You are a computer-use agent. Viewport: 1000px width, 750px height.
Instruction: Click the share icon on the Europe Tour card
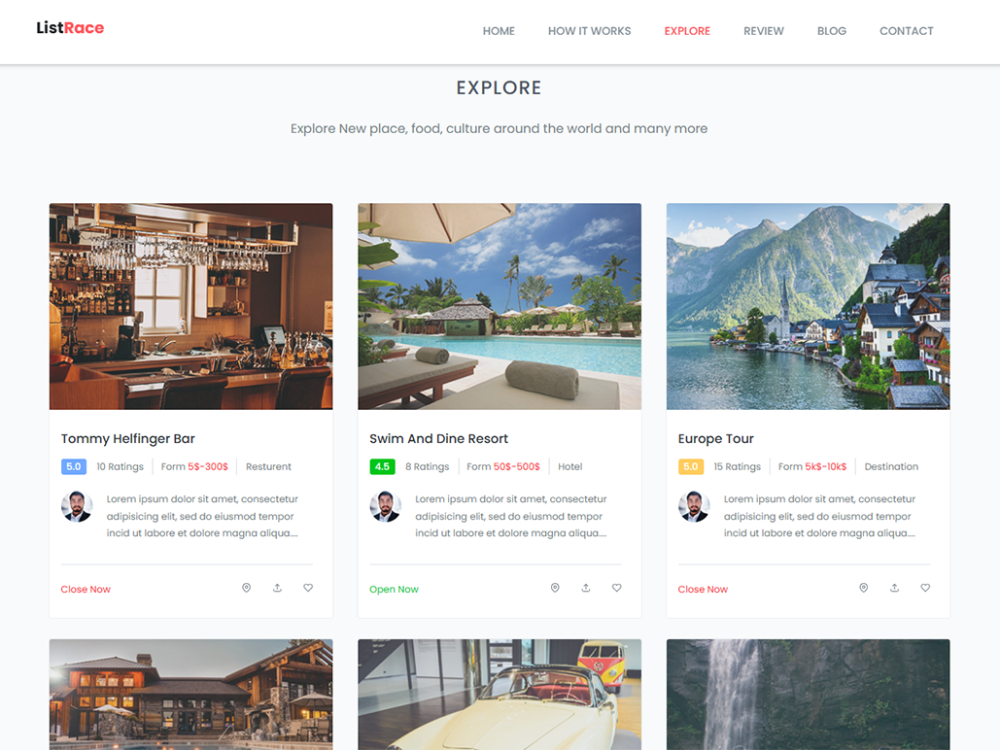pos(894,588)
